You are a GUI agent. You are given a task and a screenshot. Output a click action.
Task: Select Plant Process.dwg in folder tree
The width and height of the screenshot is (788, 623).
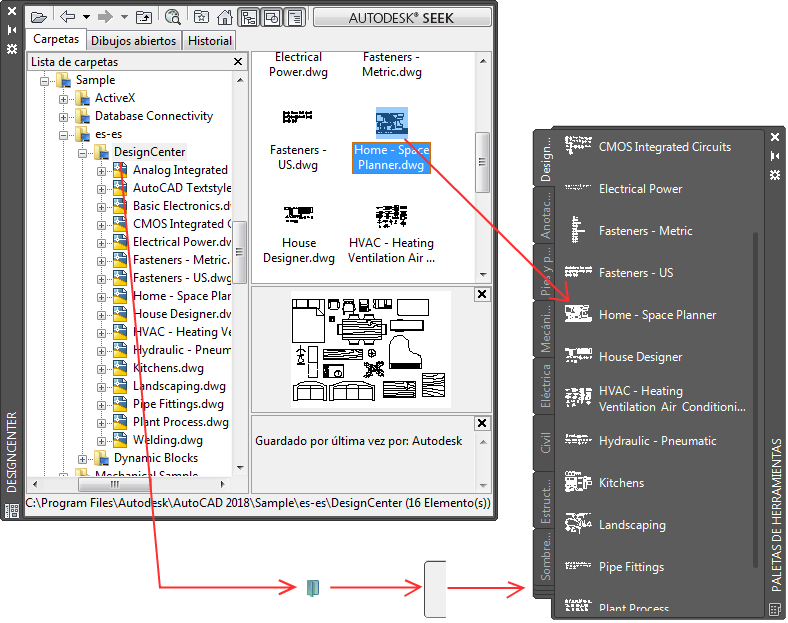[x=180, y=422]
